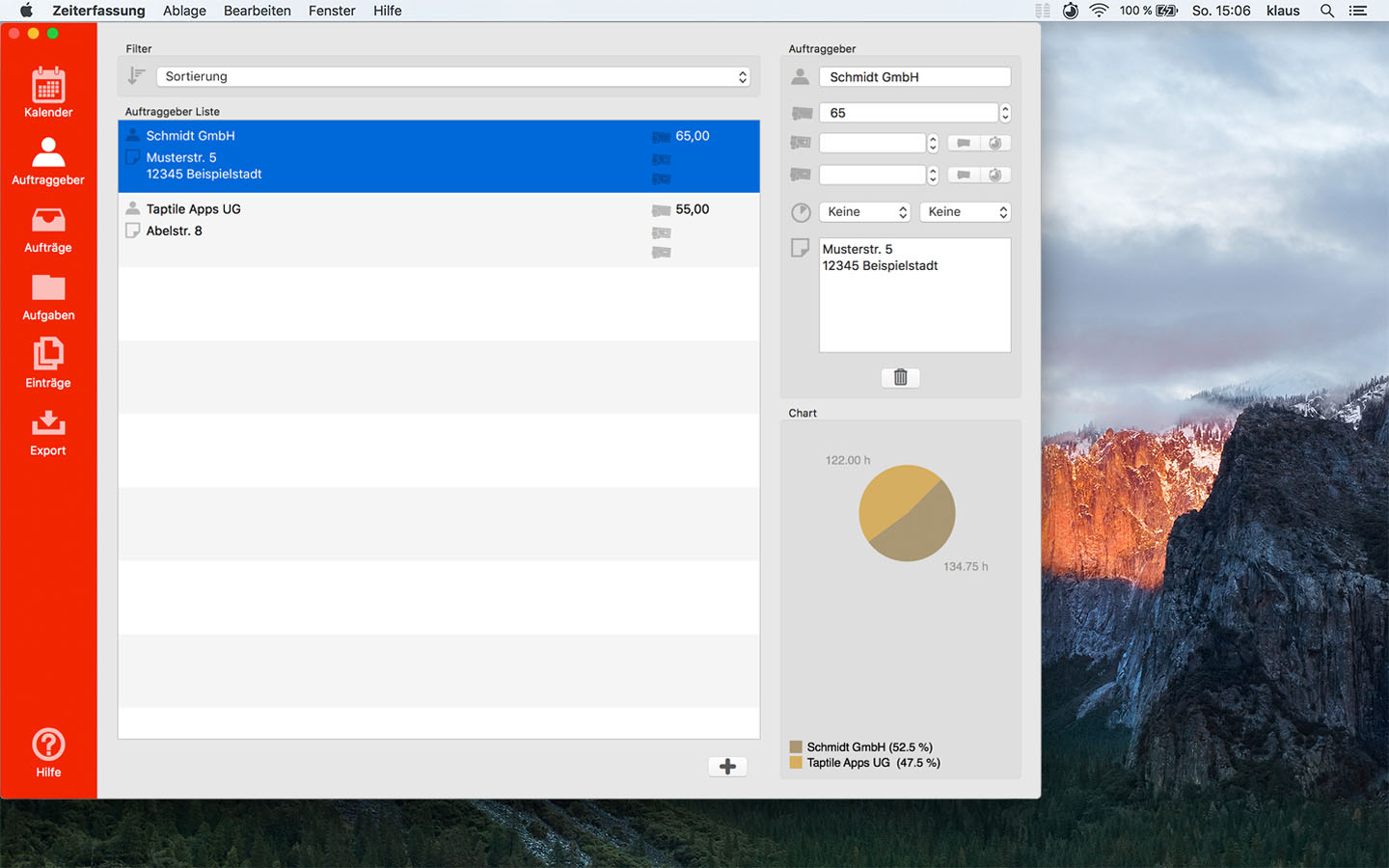Open the Kalender view in the sidebar

(48, 93)
